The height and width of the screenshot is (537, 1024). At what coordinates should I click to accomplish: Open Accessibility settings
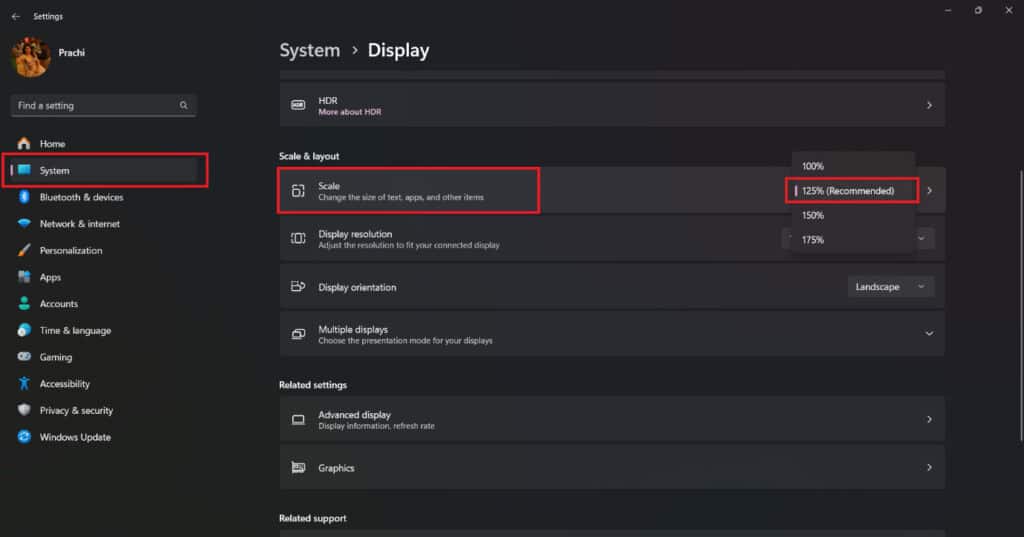tap(64, 384)
